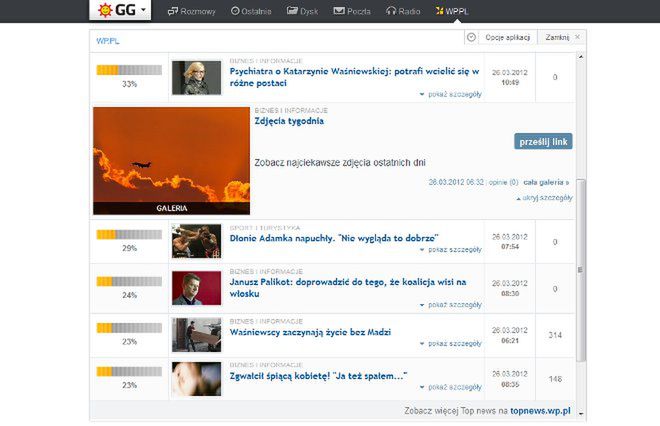Click the scroll down arrow of news list
The width and height of the screenshot is (660, 426).
pyautogui.click(x=581, y=414)
